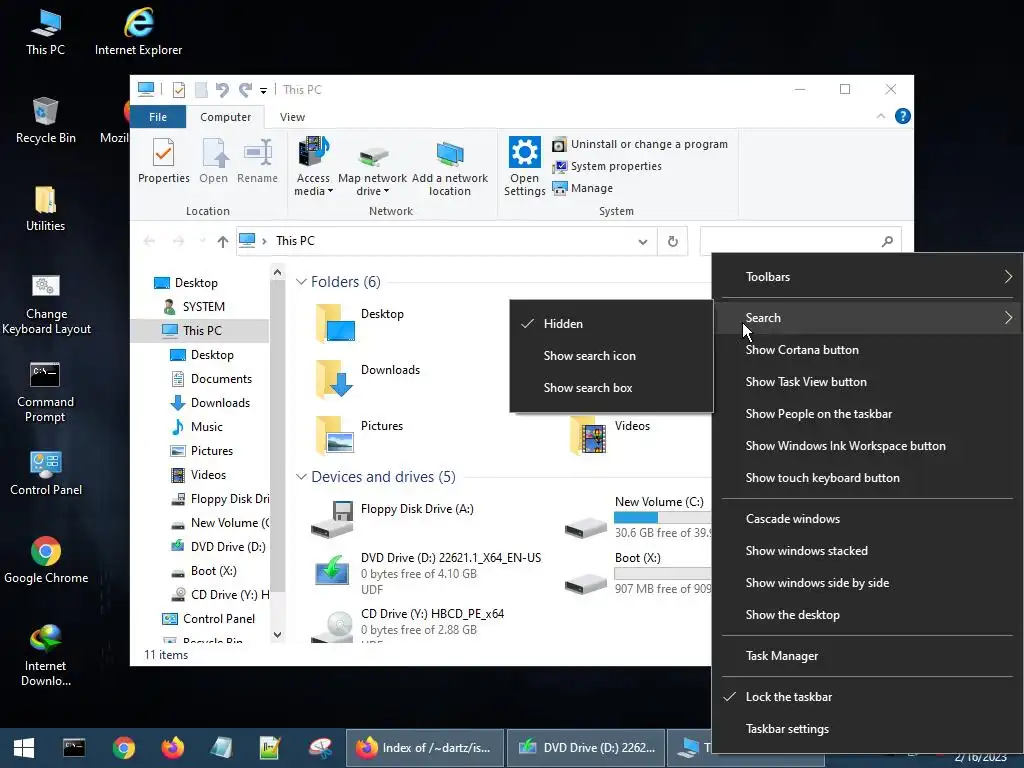Choose Show search box option
This screenshot has width=1024, height=768.
click(x=611, y=388)
